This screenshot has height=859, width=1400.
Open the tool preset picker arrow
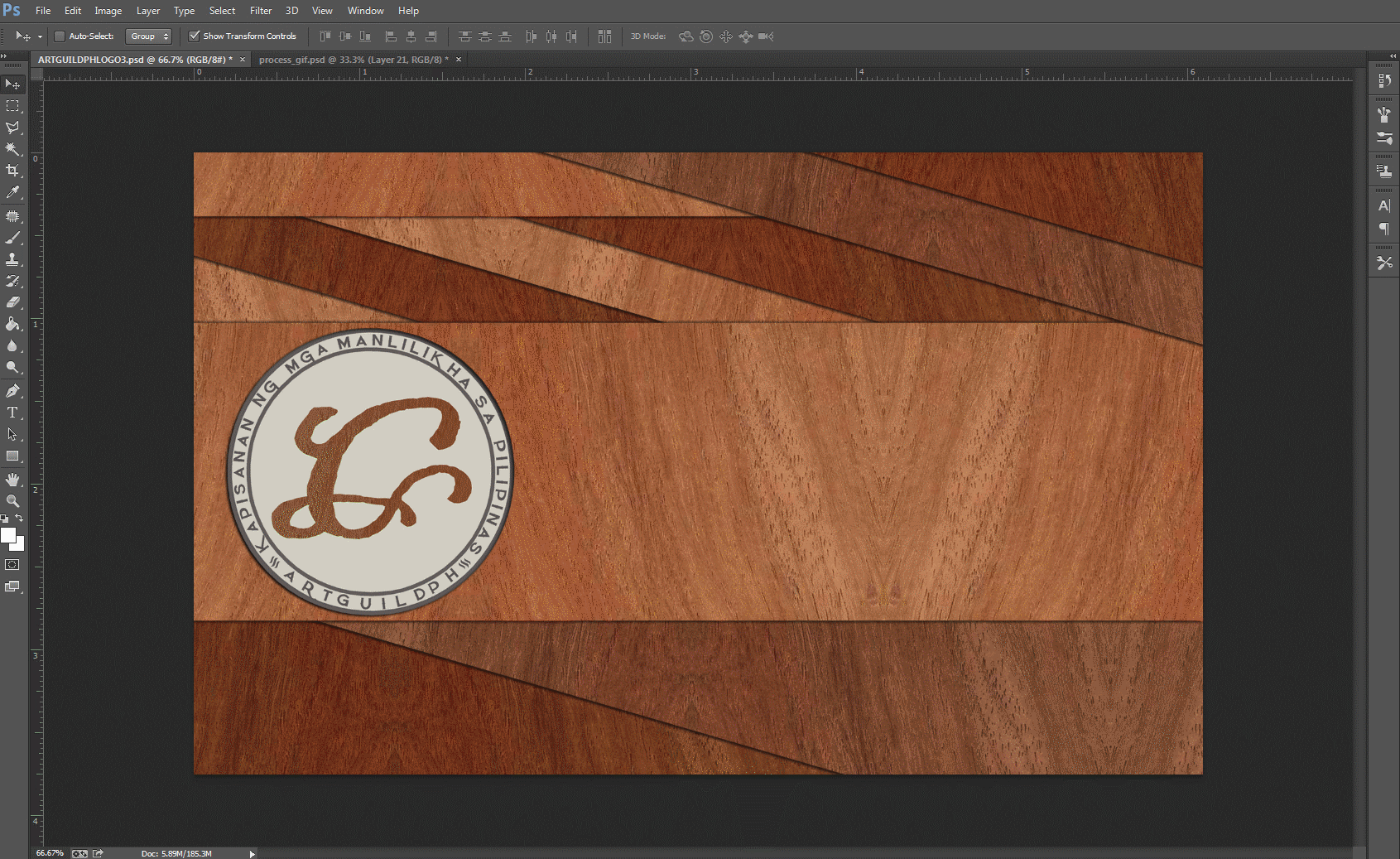[40, 36]
